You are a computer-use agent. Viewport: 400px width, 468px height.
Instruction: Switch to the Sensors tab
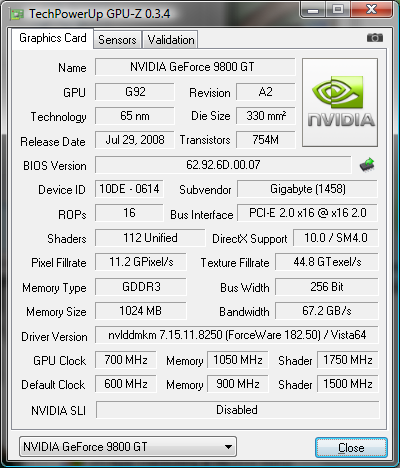[117, 40]
